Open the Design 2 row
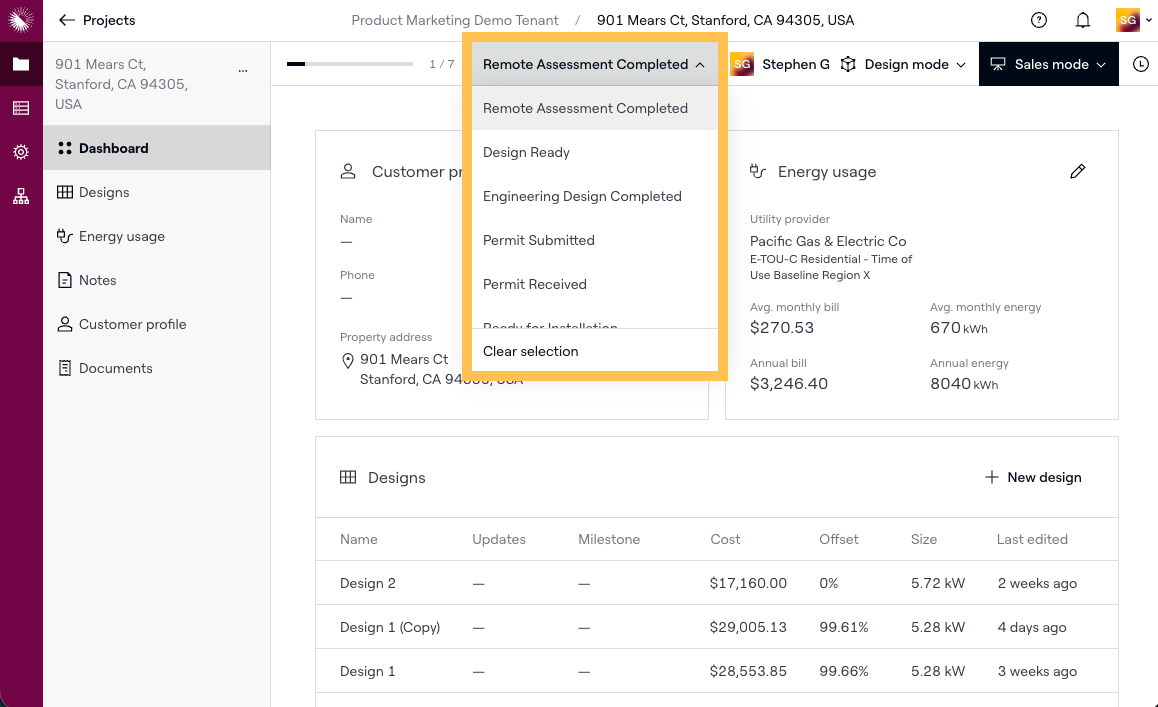Viewport: 1158px width, 707px height. (x=716, y=583)
